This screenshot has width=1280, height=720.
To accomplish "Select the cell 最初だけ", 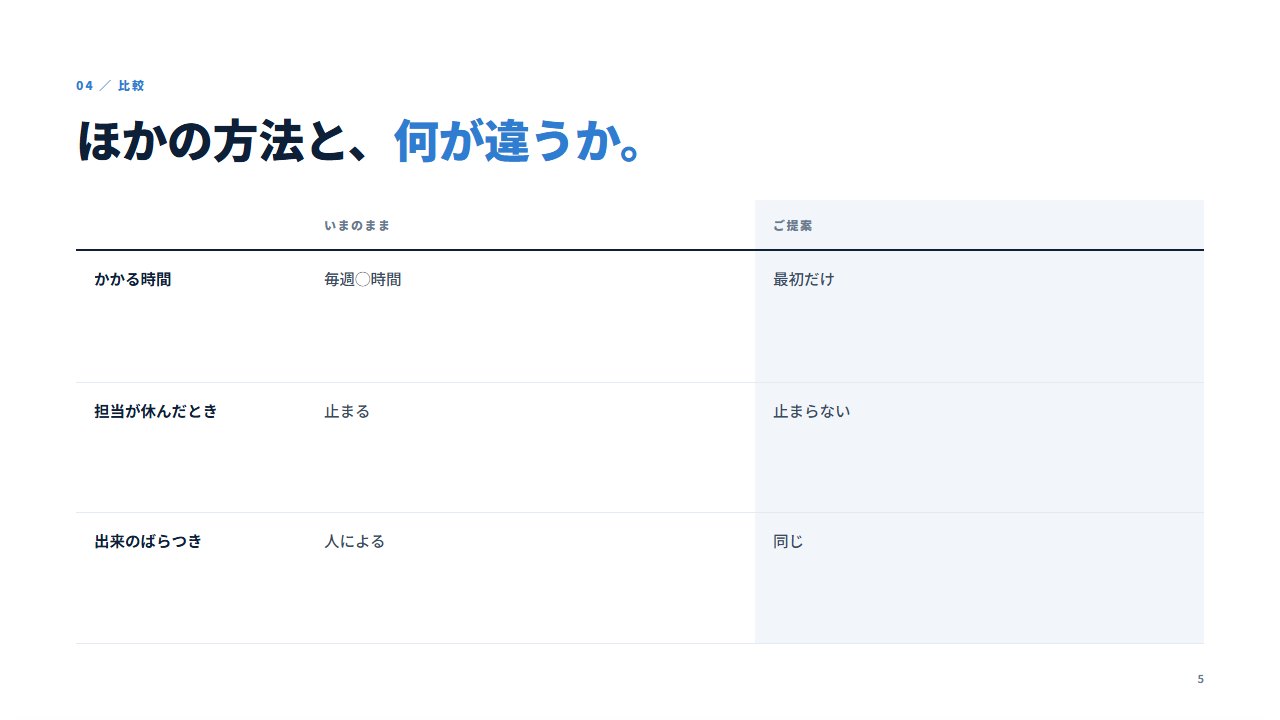I will [803, 280].
